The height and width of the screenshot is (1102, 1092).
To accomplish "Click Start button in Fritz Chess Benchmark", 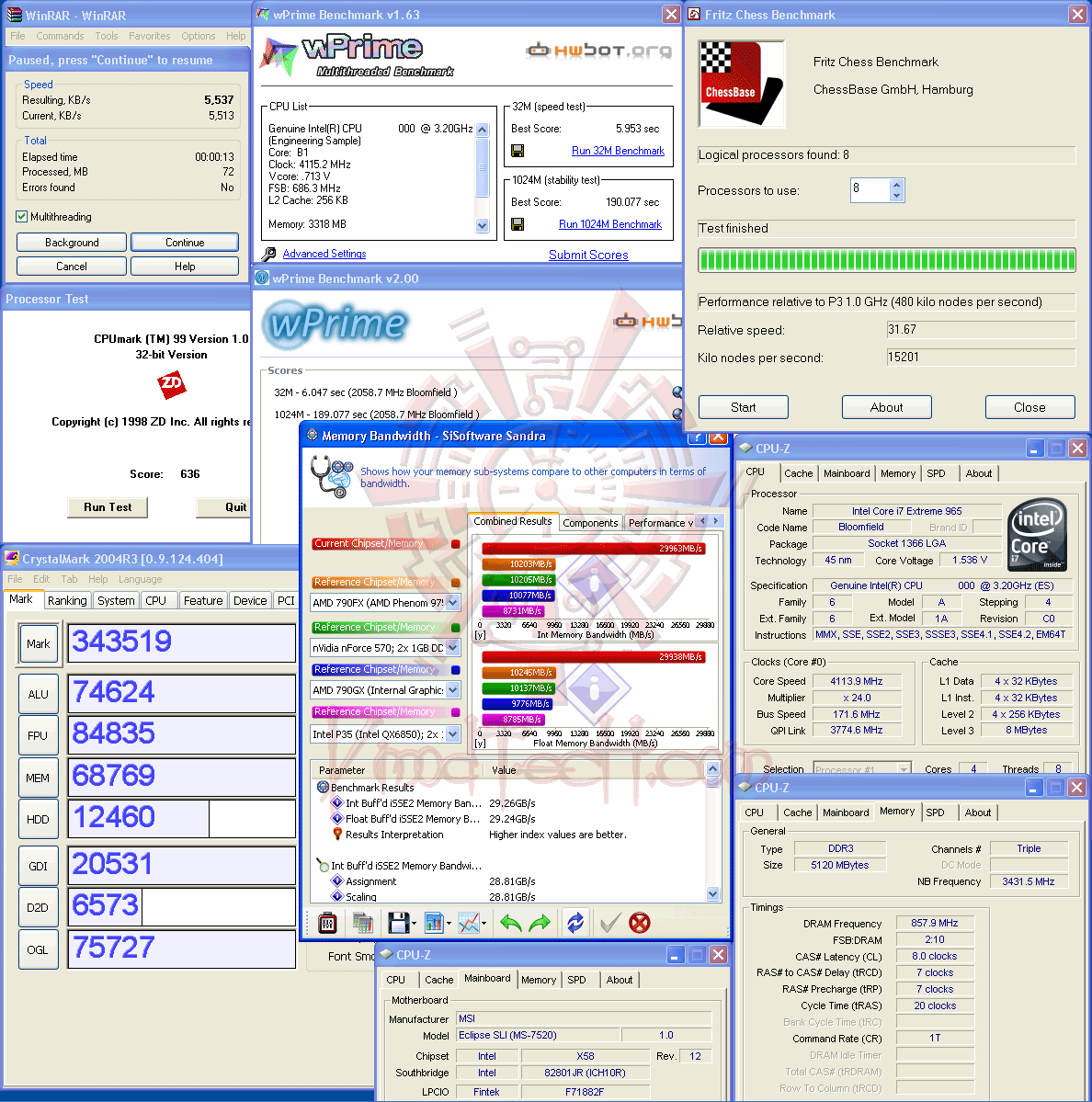I will [744, 407].
